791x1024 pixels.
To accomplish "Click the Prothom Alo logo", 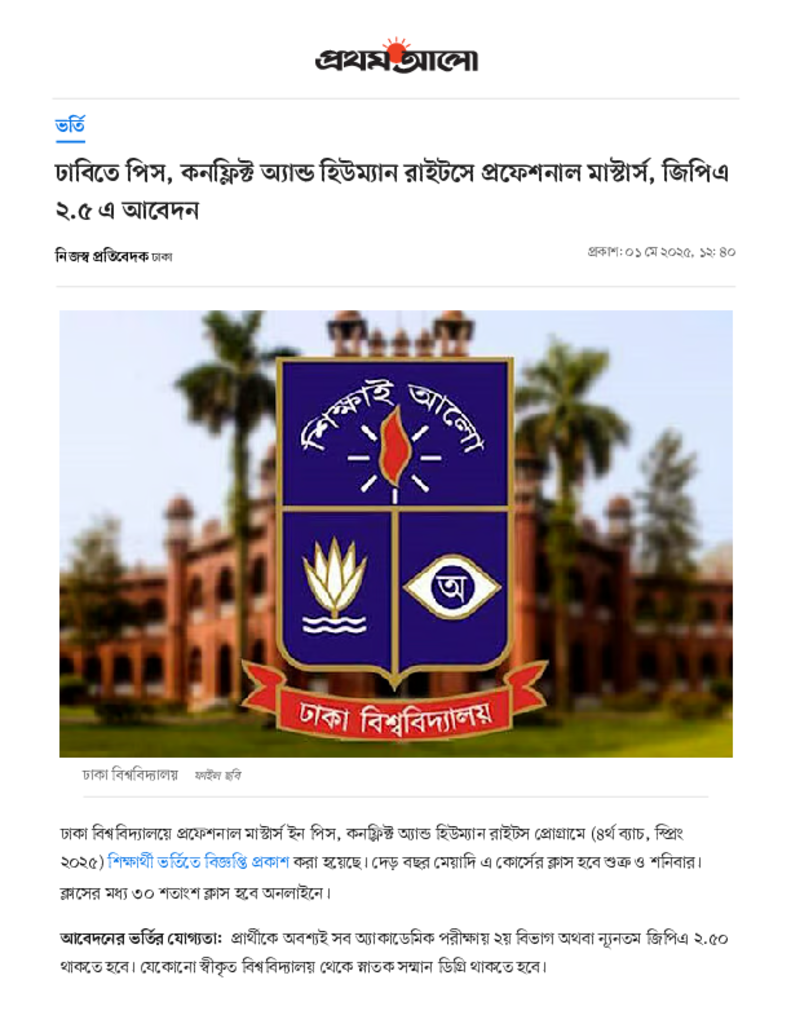I will (396, 56).
